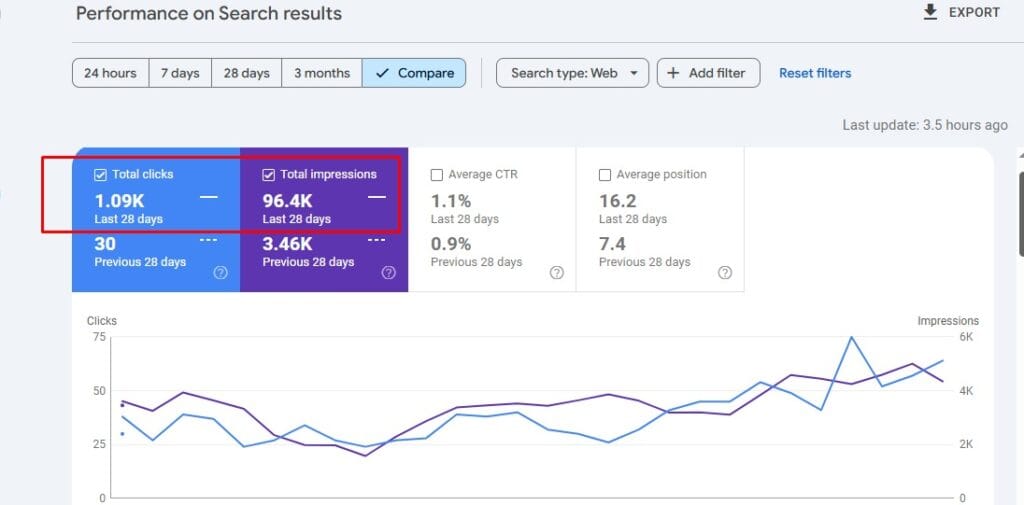Click plus icon on Add filter

coord(673,73)
